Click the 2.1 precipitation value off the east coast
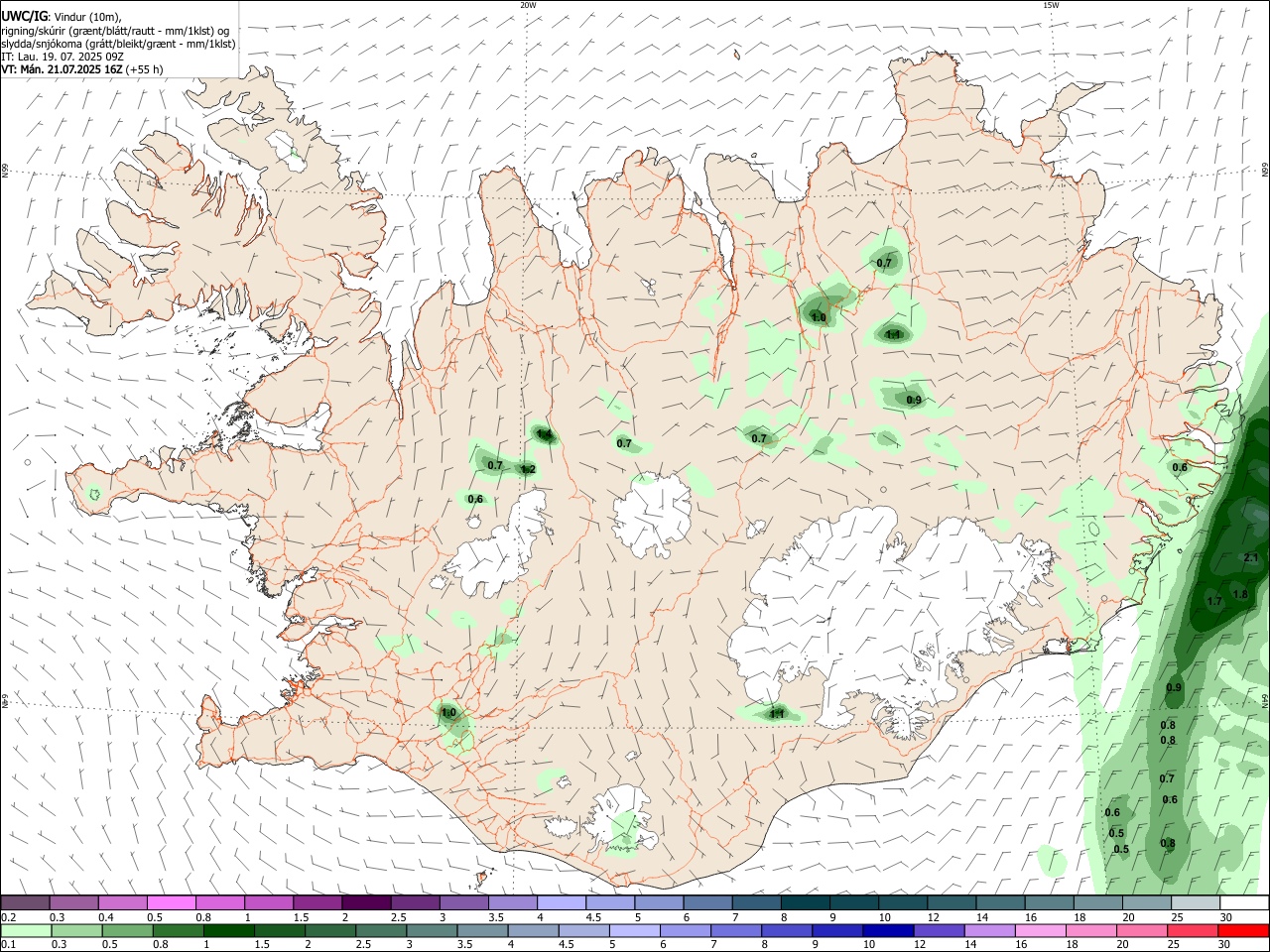This screenshot has height=952, width=1270. 1251,558
